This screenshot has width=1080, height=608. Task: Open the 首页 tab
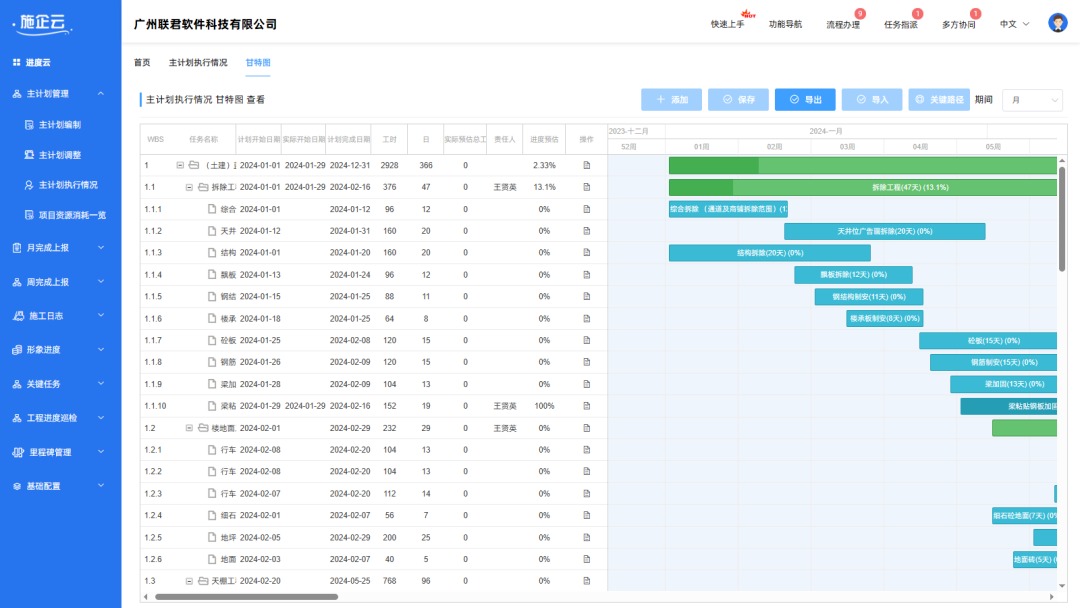(x=141, y=62)
